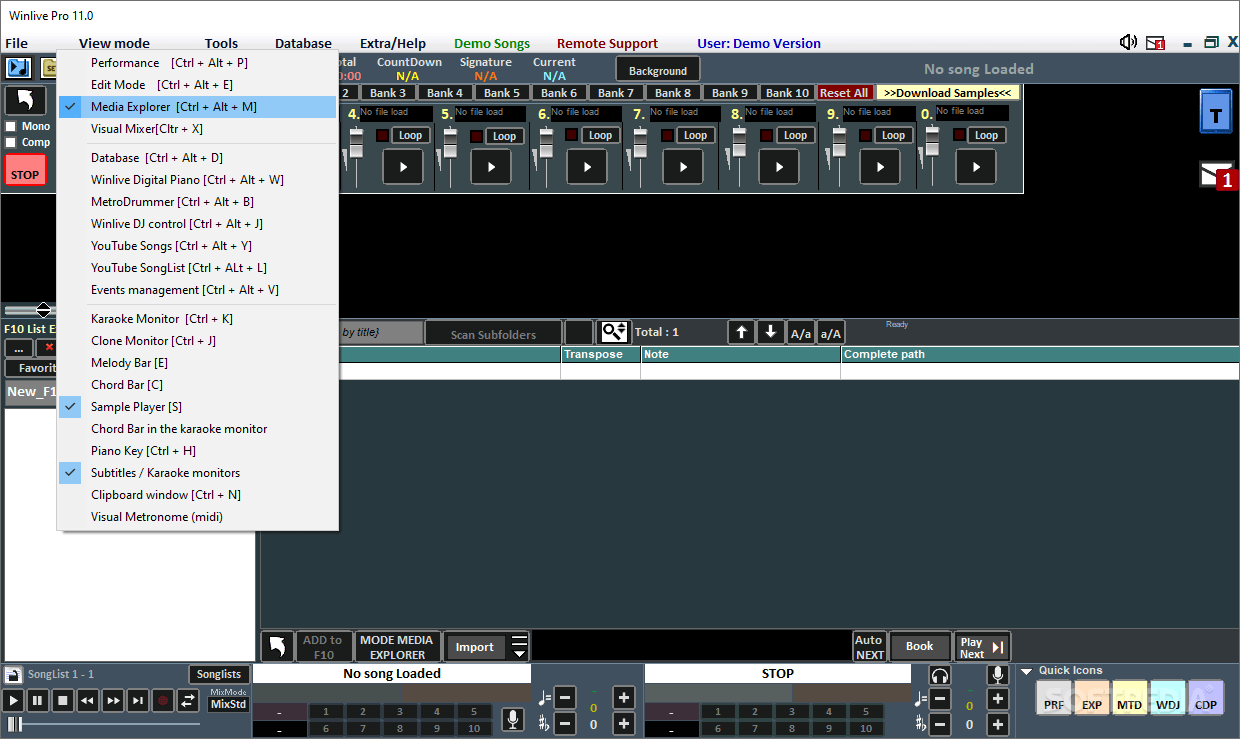This screenshot has width=1240, height=739.
Task: Open the MTD quick icon
Action: [x=1130, y=698]
